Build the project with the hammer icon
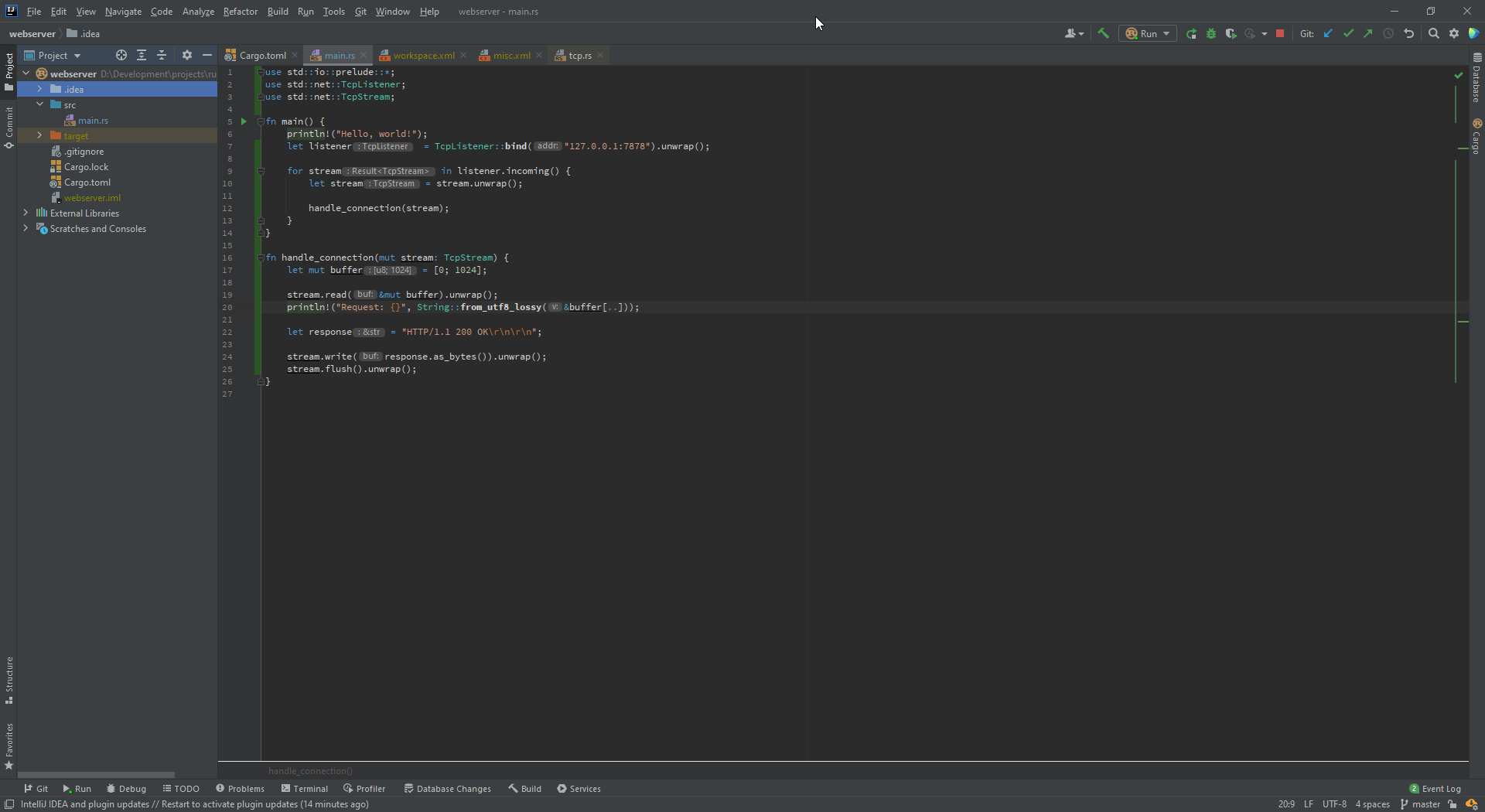 1103,33
